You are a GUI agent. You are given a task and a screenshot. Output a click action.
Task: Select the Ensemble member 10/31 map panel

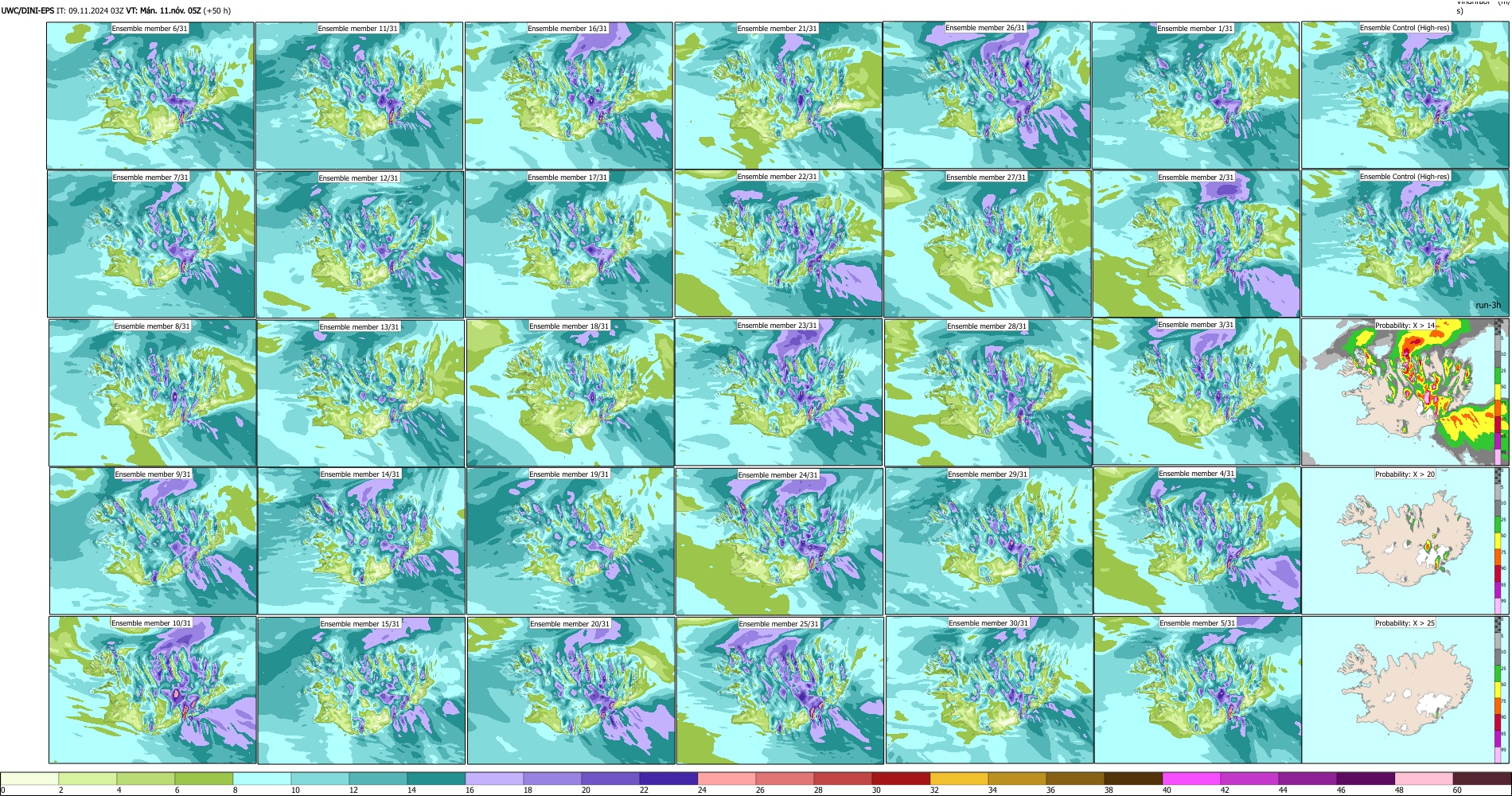pos(153,690)
